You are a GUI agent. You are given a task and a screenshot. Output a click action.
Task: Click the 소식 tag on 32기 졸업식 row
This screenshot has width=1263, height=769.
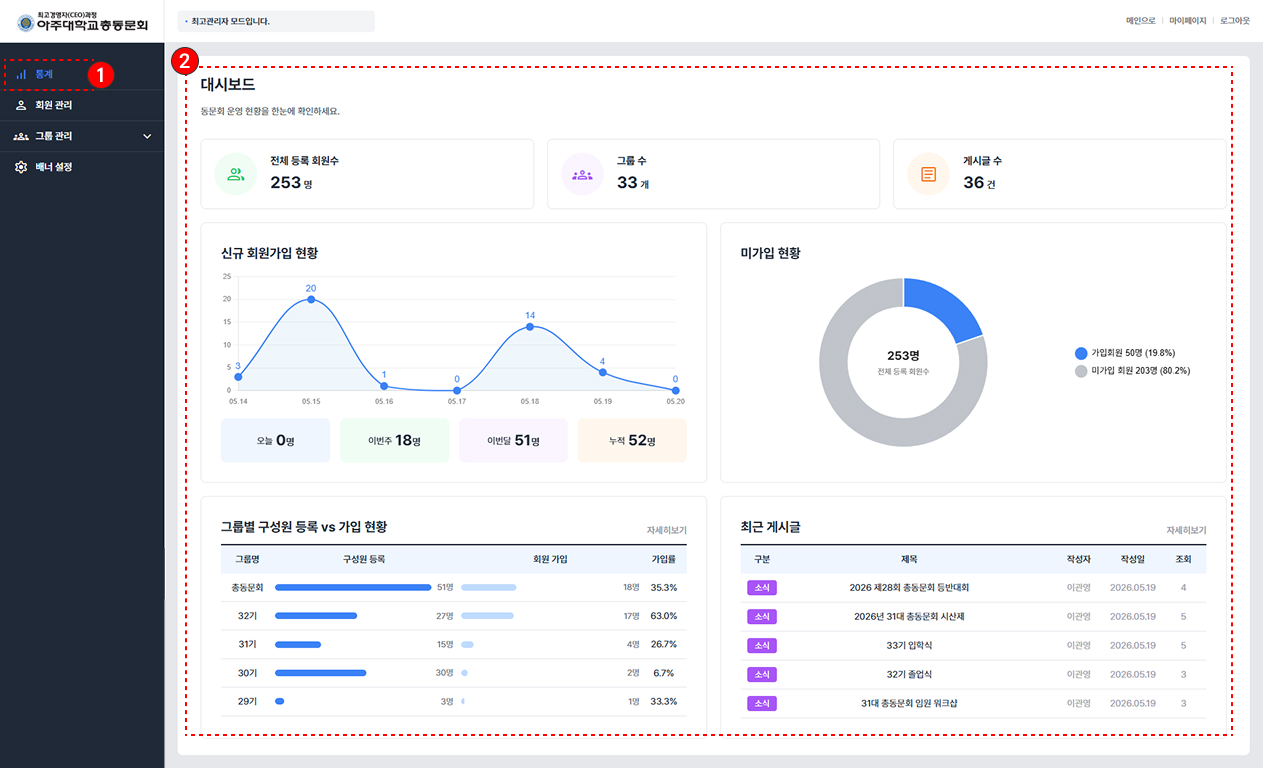pyautogui.click(x=762, y=674)
